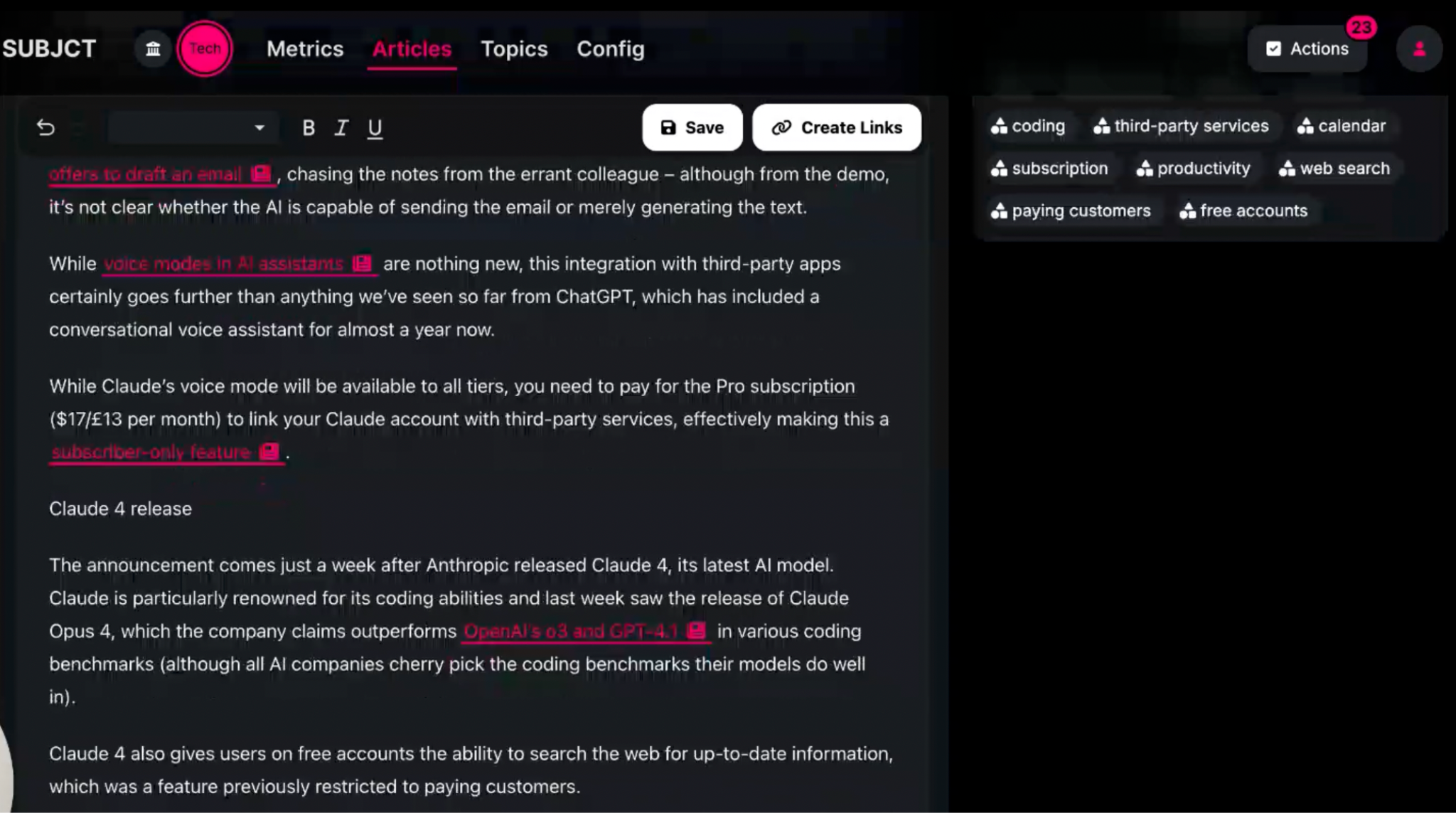Click the paragraph starting 'The announcement comes just'

coord(457,631)
